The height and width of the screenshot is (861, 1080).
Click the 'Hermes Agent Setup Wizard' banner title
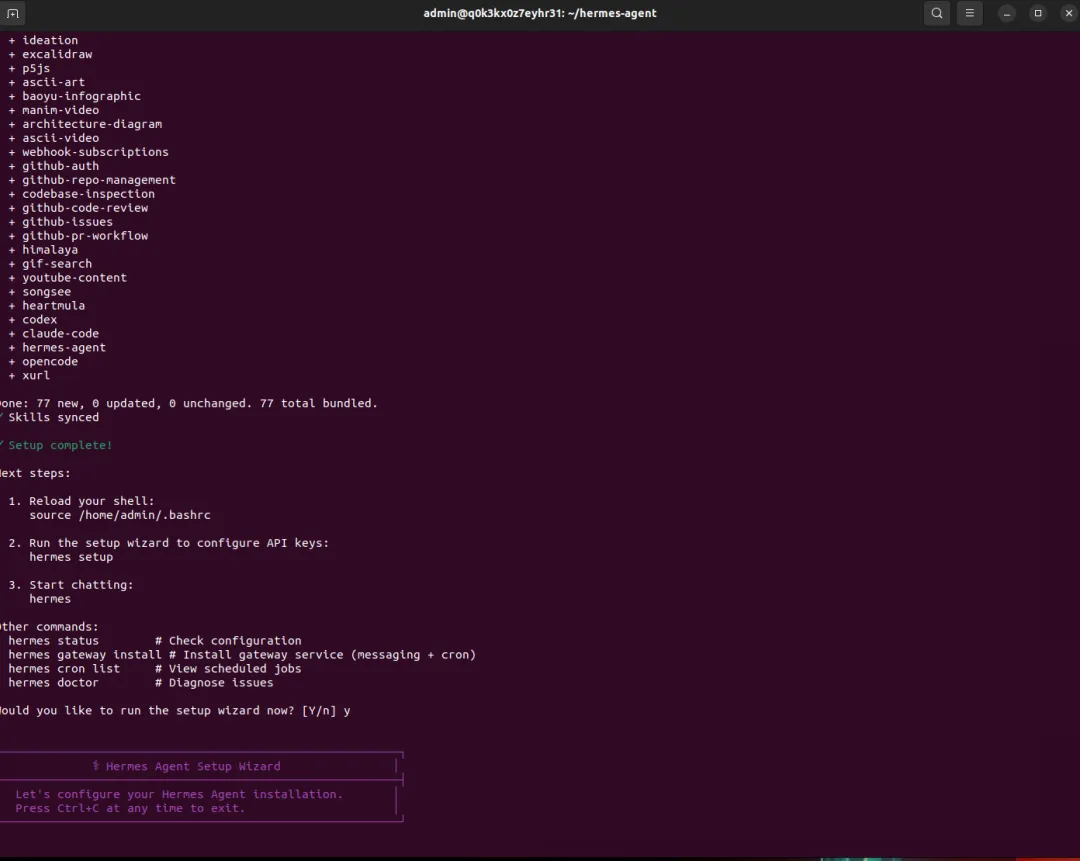click(187, 766)
